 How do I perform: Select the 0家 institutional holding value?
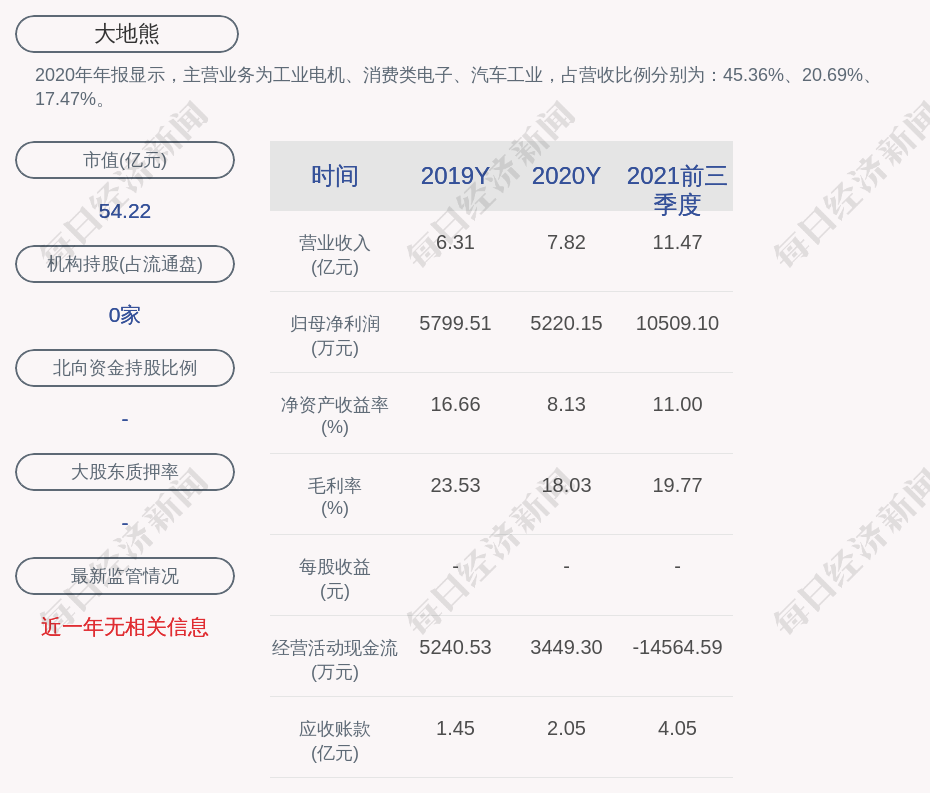point(125,315)
